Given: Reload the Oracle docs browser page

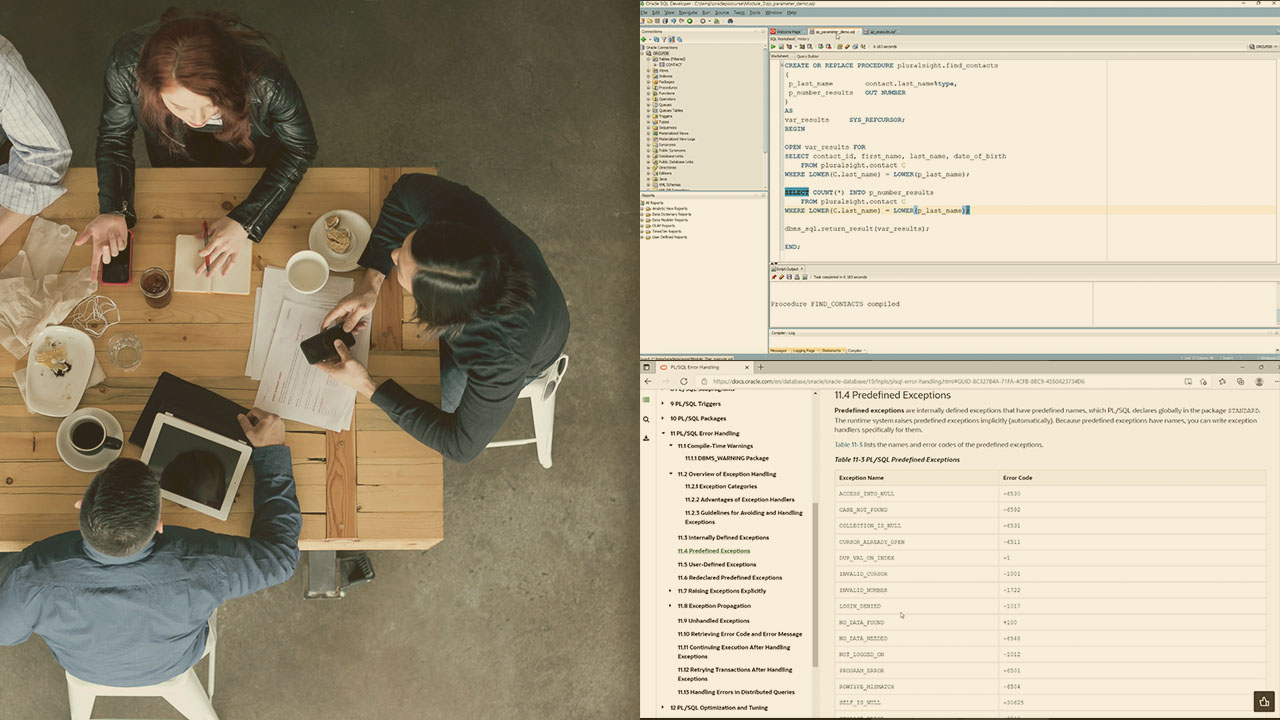Looking at the screenshot, I should click(x=684, y=381).
